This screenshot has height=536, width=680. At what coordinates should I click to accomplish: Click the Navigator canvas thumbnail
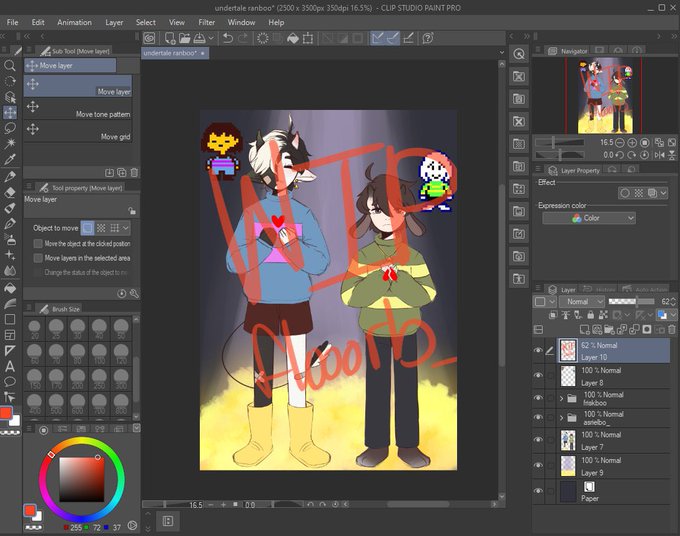point(605,96)
